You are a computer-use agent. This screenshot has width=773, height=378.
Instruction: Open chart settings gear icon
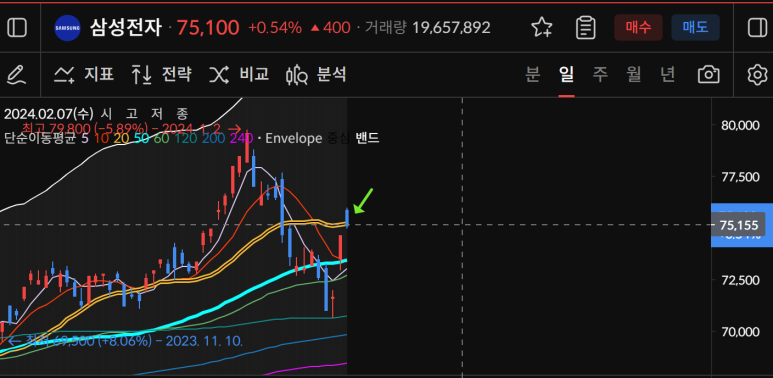(x=757, y=75)
